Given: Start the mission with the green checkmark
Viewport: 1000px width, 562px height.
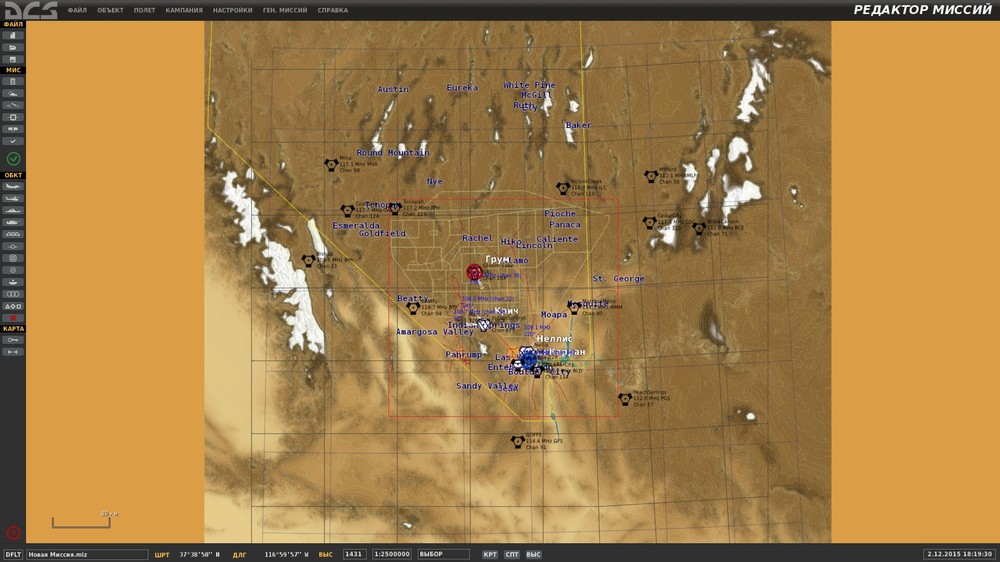Looking at the screenshot, I should pyautogui.click(x=13, y=158).
